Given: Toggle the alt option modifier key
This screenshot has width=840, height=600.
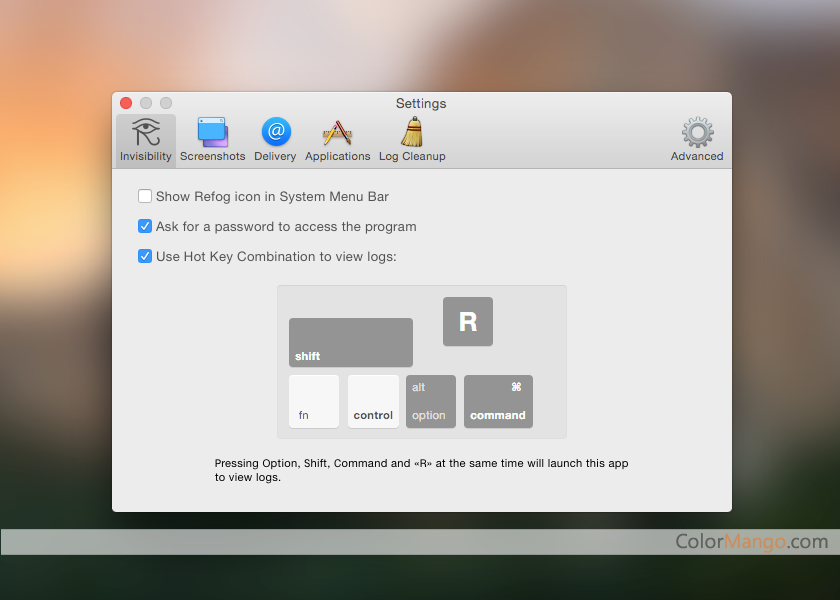Looking at the screenshot, I should point(430,401).
